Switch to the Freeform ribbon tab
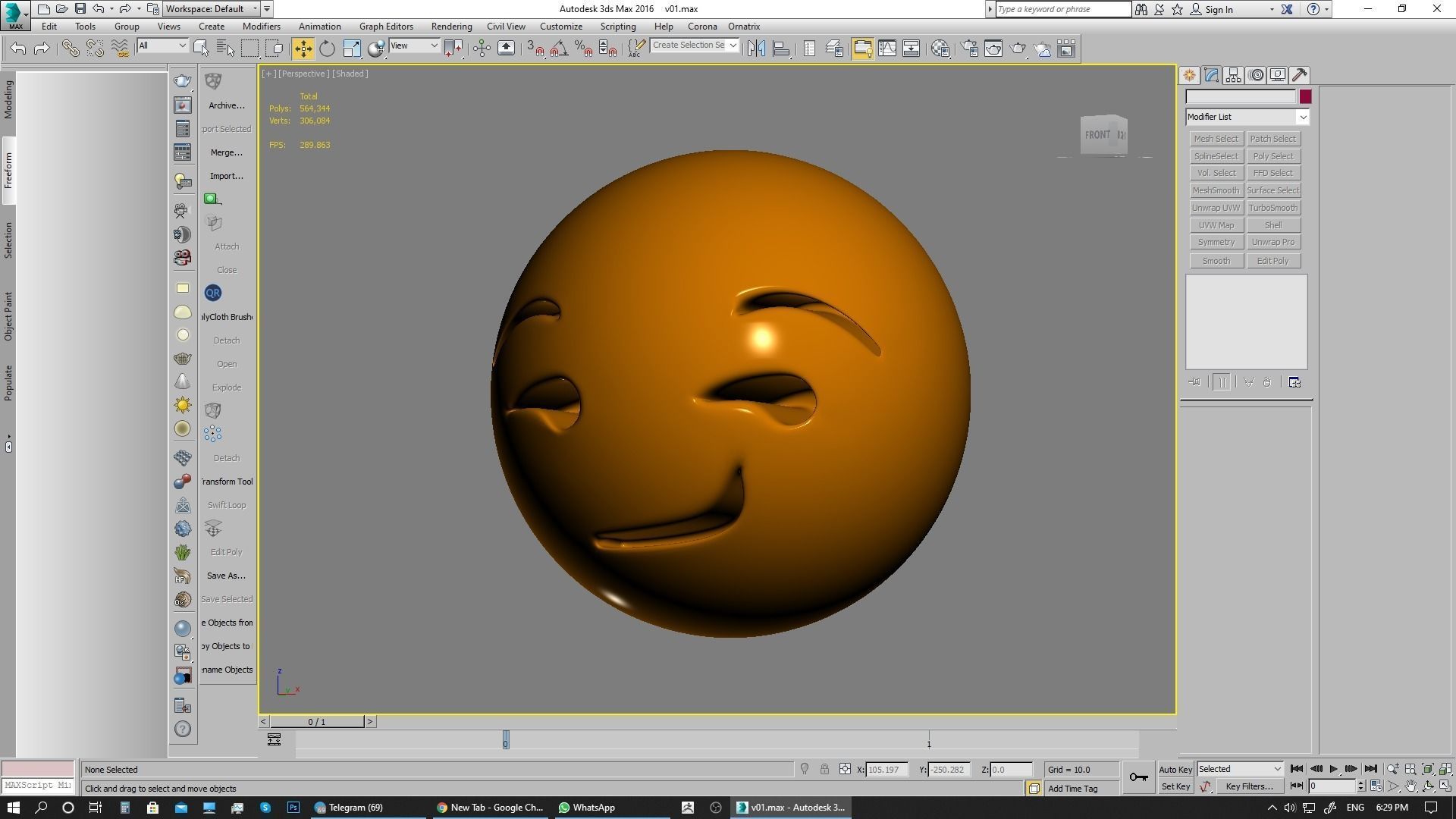 8,171
